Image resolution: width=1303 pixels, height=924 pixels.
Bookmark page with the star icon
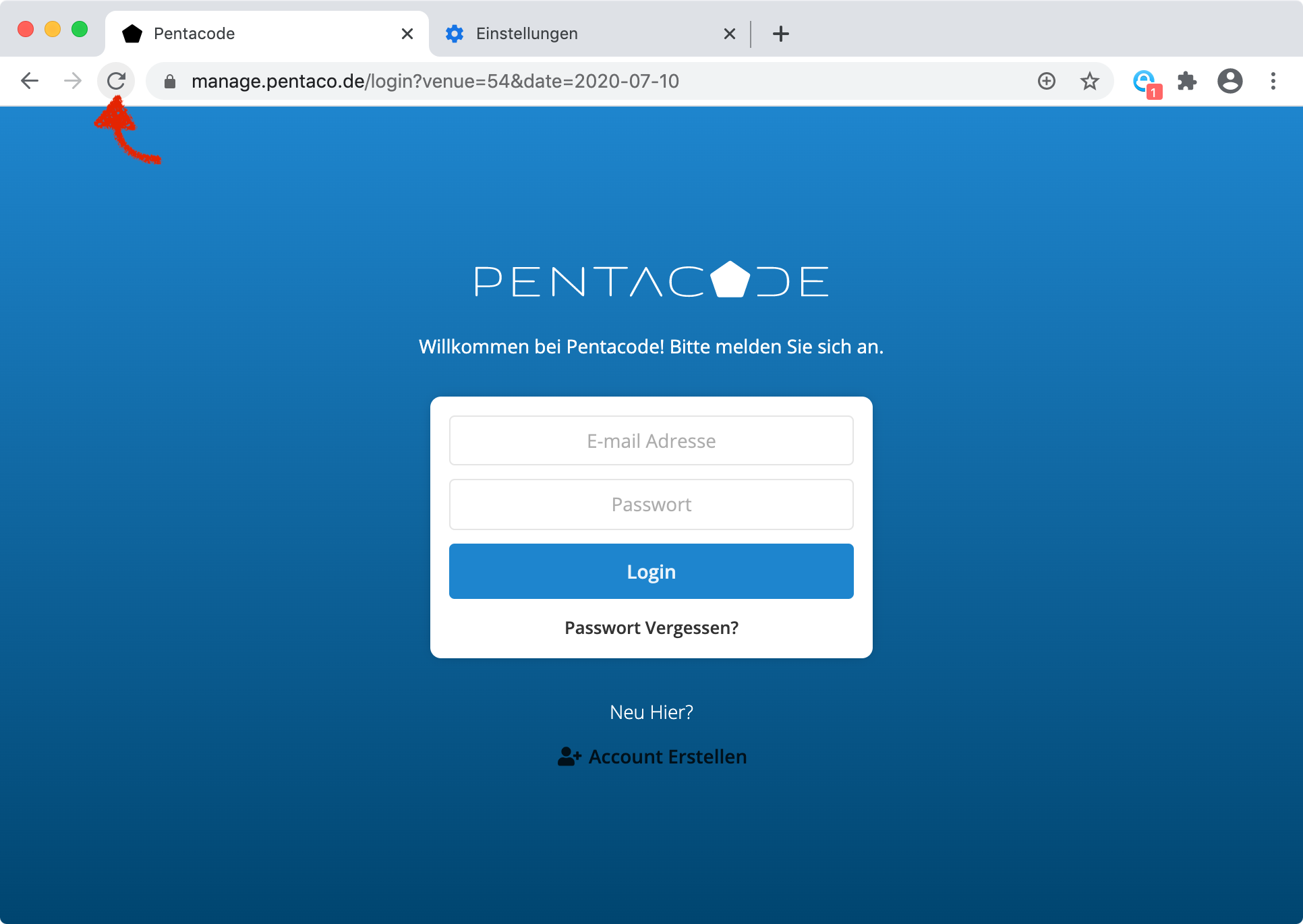(x=1090, y=81)
